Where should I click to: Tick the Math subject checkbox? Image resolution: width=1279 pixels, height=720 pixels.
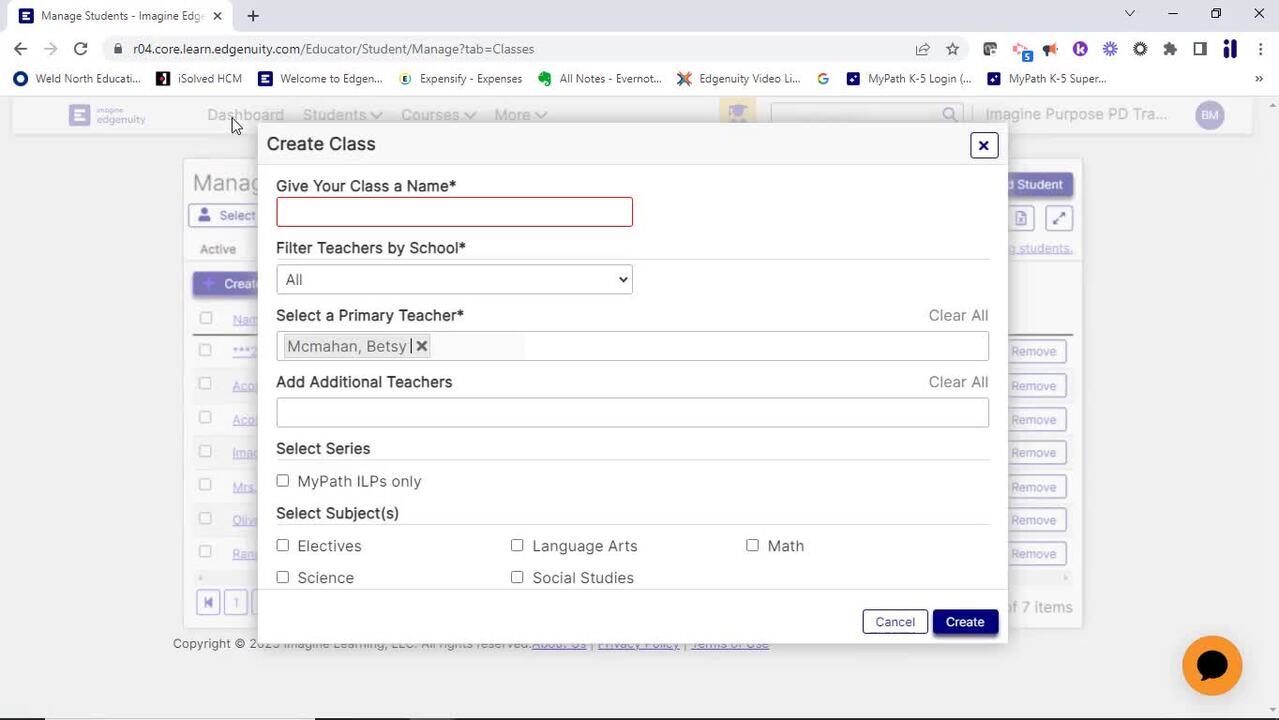pos(752,545)
